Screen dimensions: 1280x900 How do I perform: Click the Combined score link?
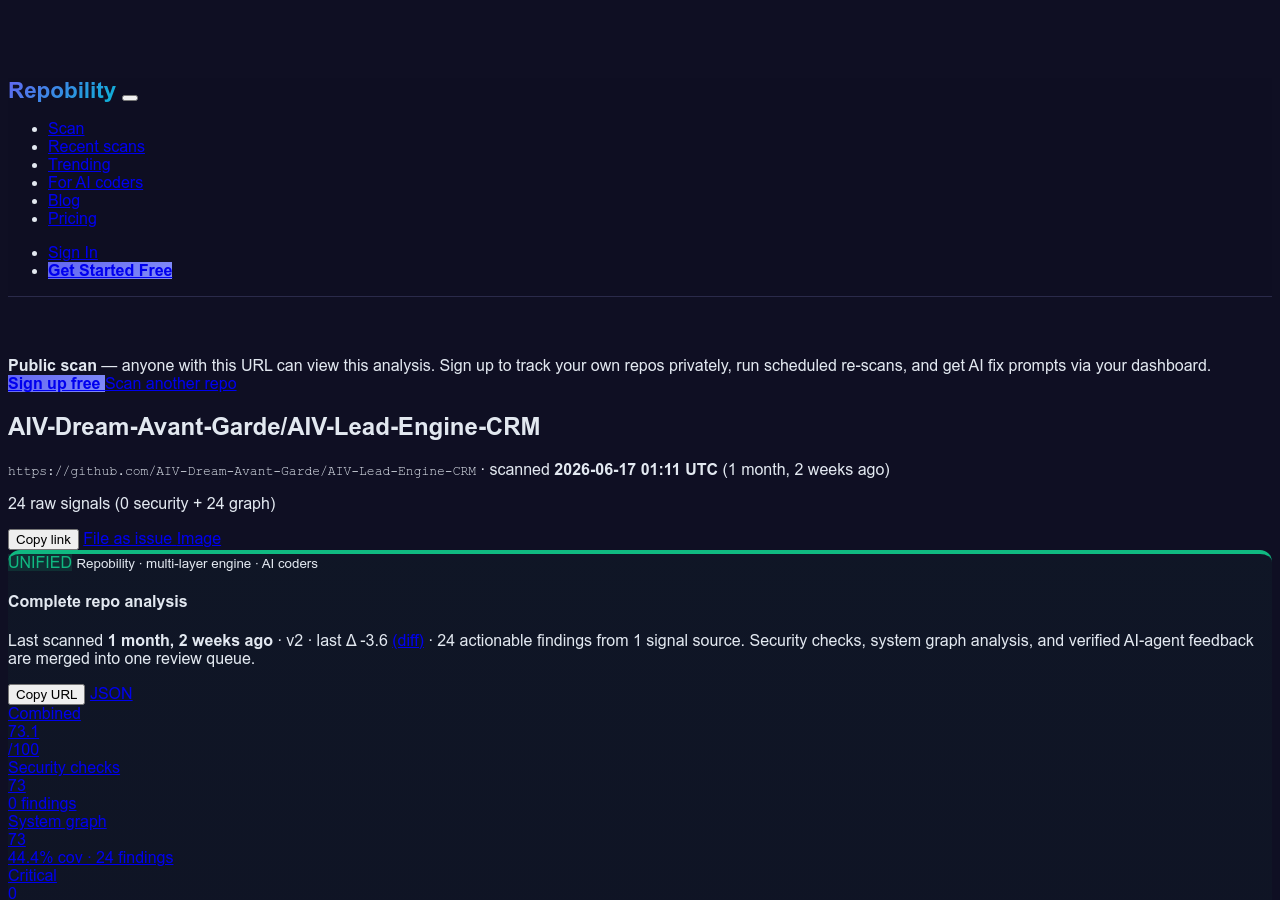[x=44, y=713]
